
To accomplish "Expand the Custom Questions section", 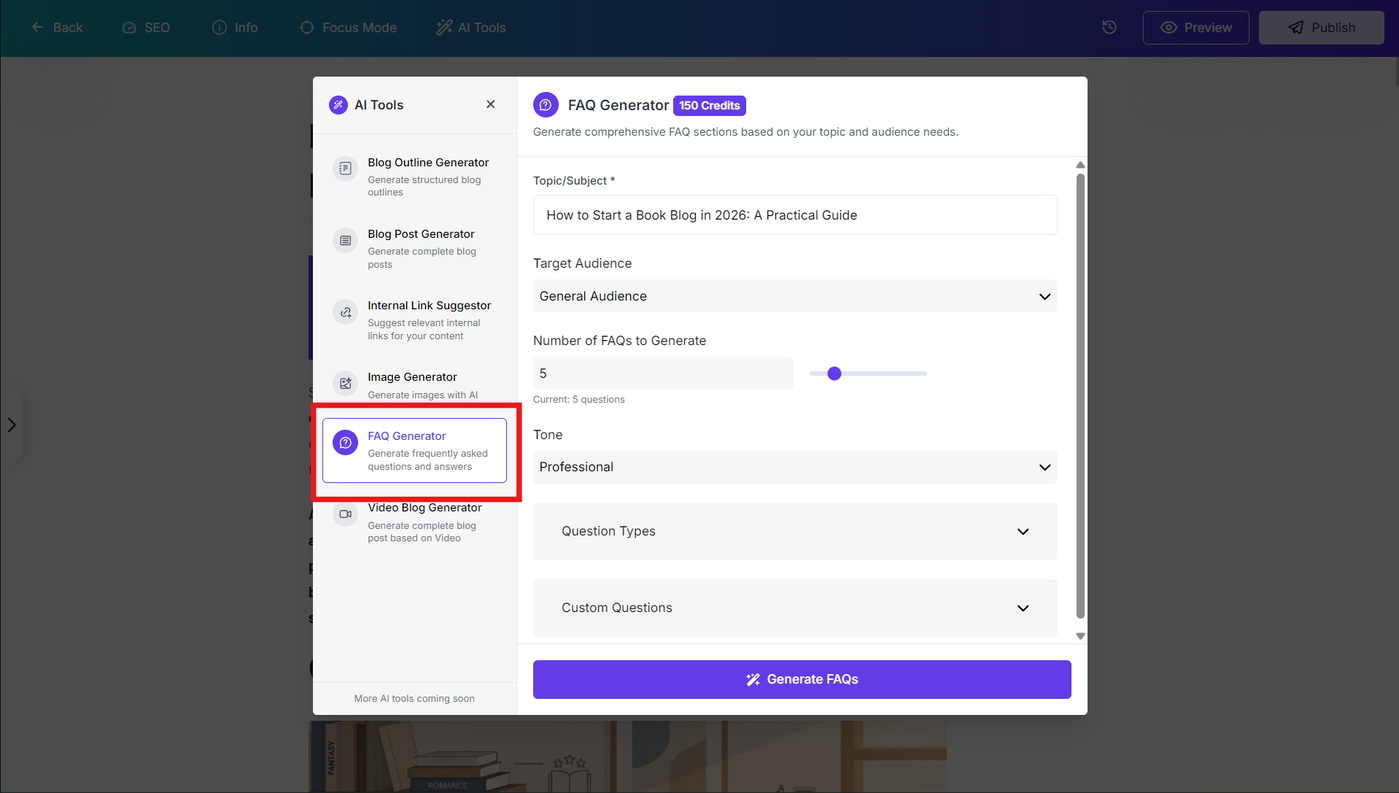I will pos(795,608).
